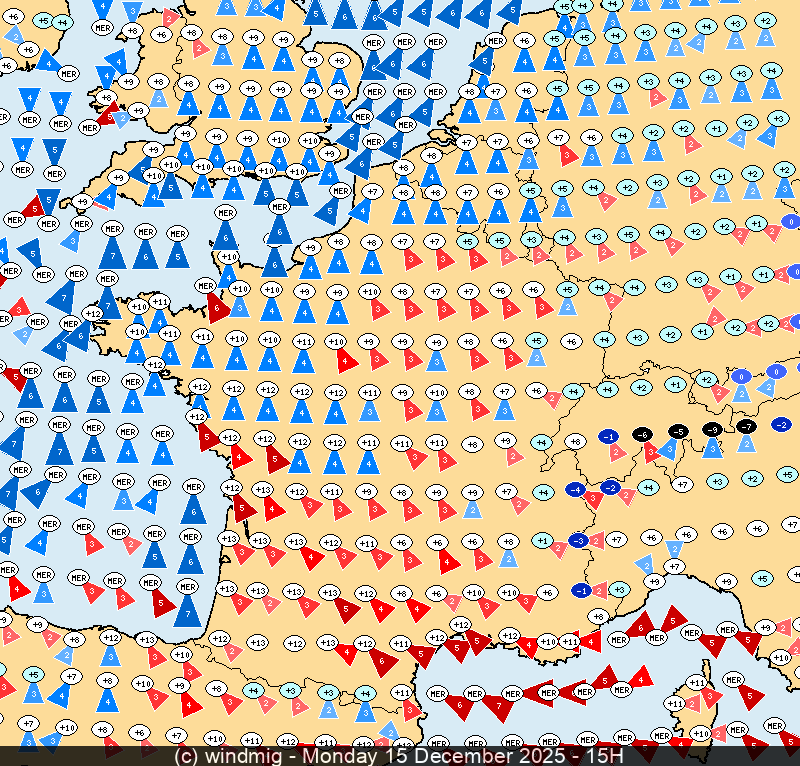
Task: Click the windmig copyright text
Action: [232, 756]
